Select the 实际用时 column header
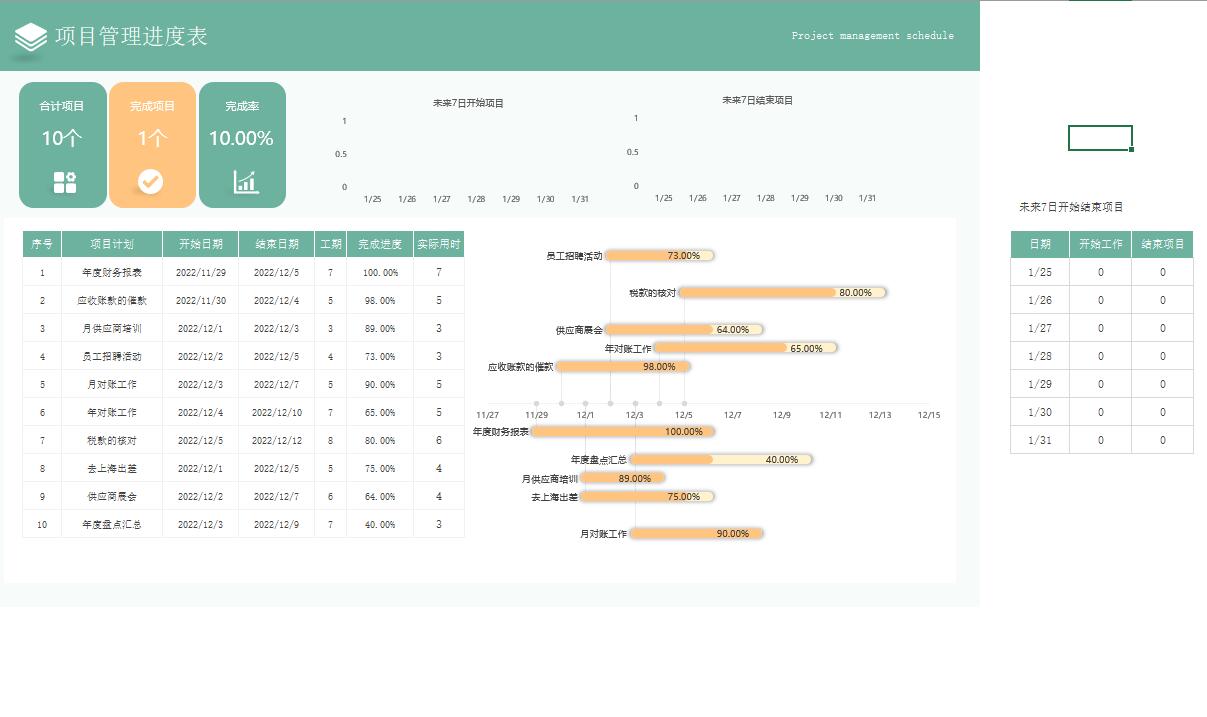The height and width of the screenshot is (717, 1207). click(438, 244)
